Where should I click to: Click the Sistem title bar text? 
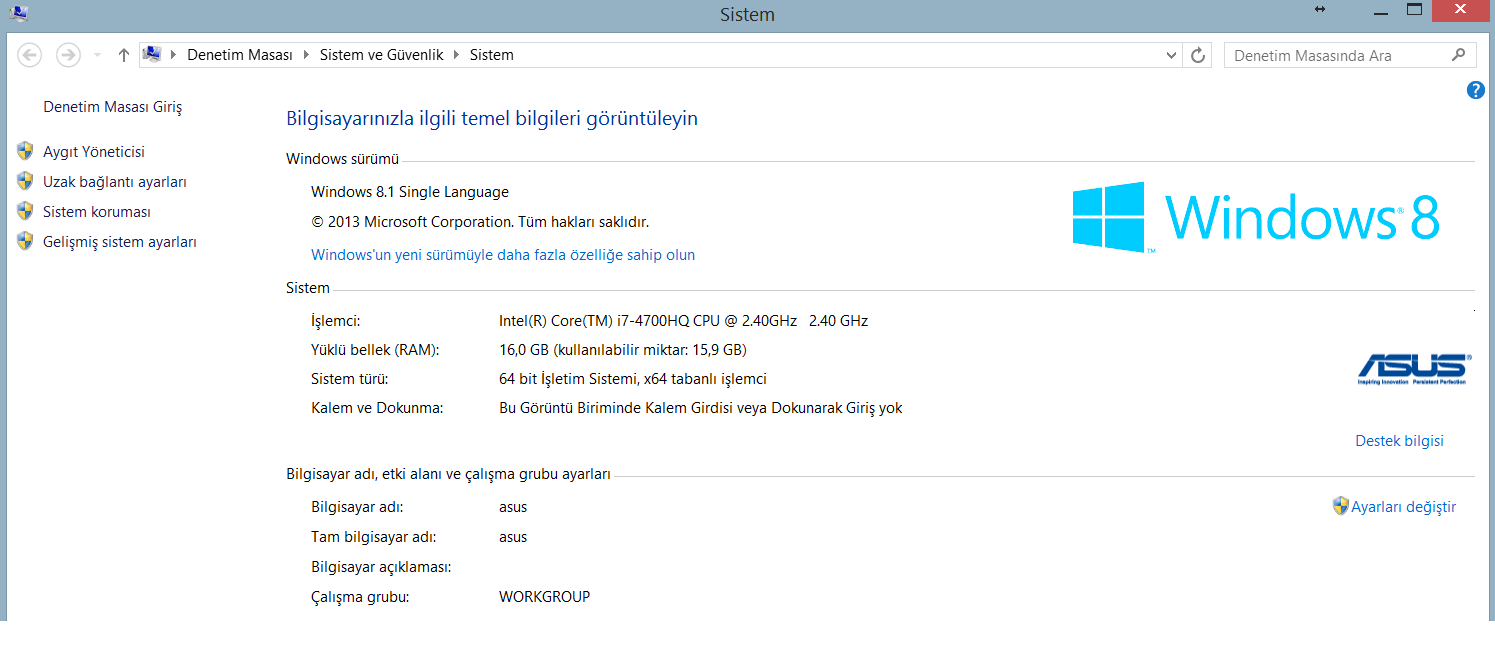pos(747,15)
